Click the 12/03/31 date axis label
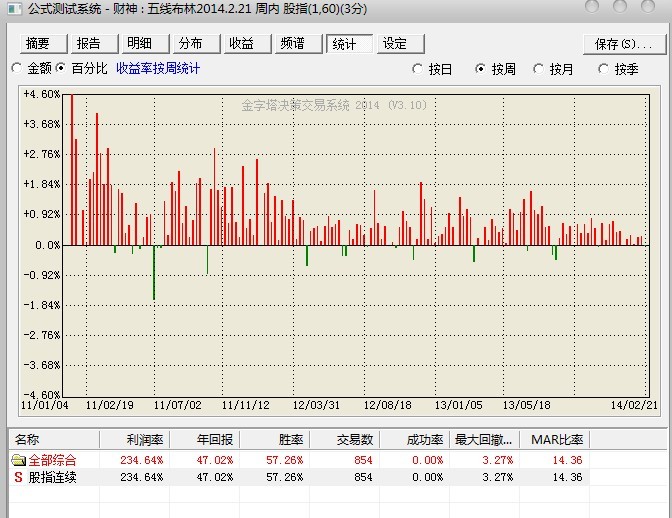Screen dimensions: 672x518 [316, 405]
